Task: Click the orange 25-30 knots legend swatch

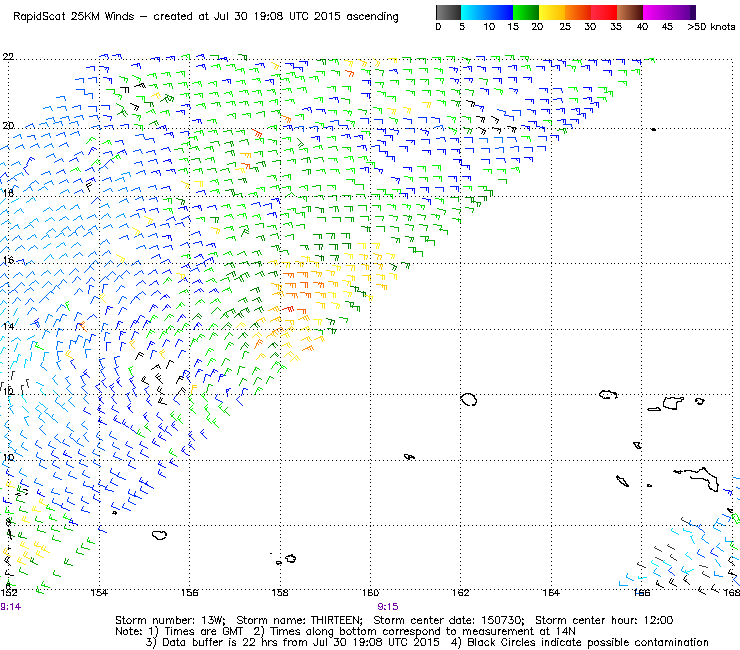Action: click(578, 12)
